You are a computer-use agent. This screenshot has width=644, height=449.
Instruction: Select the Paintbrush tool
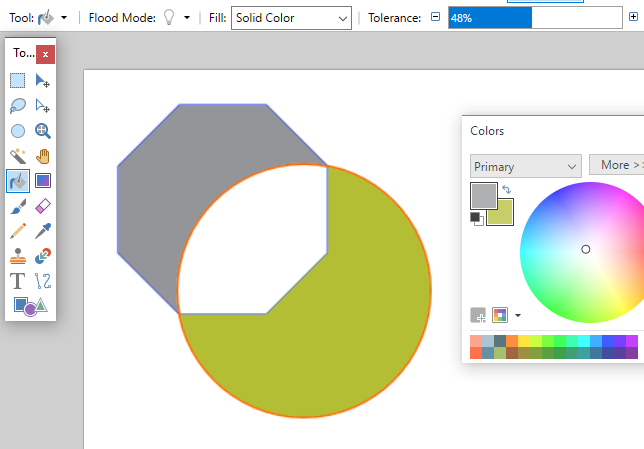(x=18, y=206)
